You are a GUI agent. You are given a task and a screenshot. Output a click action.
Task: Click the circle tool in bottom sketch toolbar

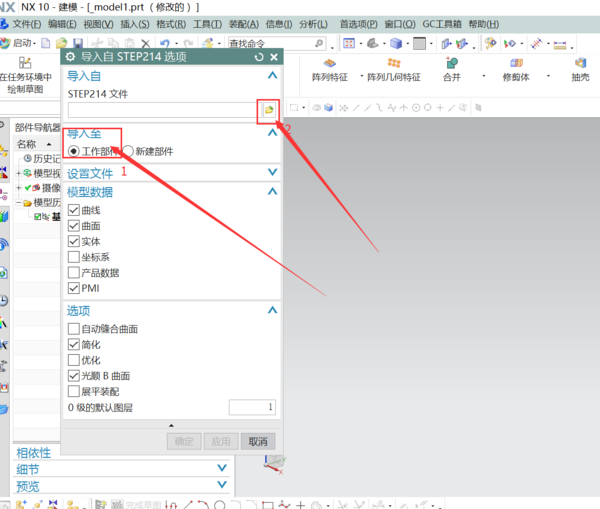click(220, 505)
